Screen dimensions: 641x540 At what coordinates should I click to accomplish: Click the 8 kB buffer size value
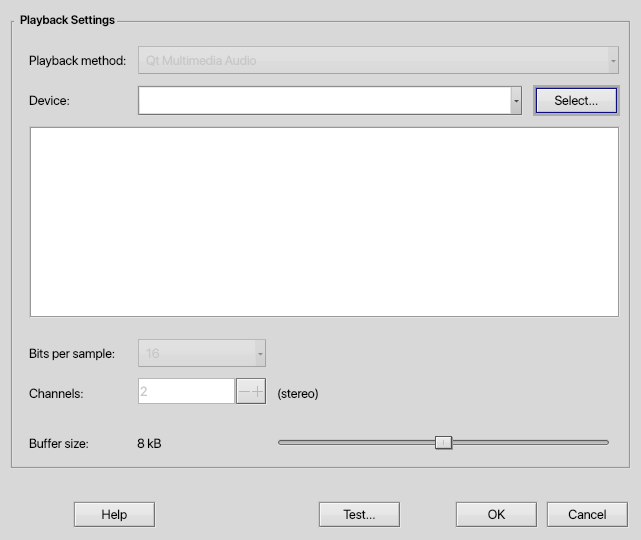click(x=149, y=444)
